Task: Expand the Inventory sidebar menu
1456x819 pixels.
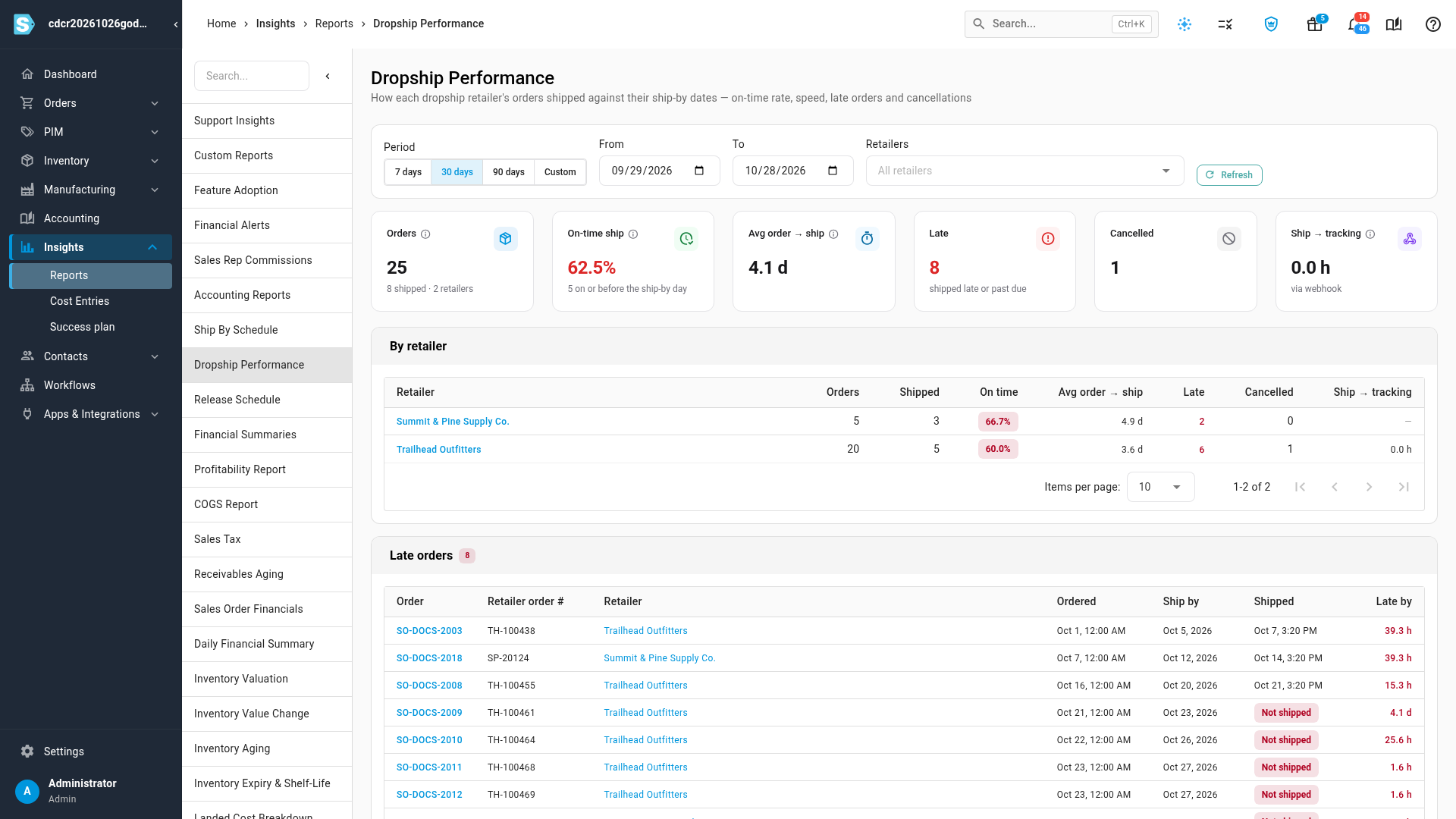Action: [x=91, y=161]
